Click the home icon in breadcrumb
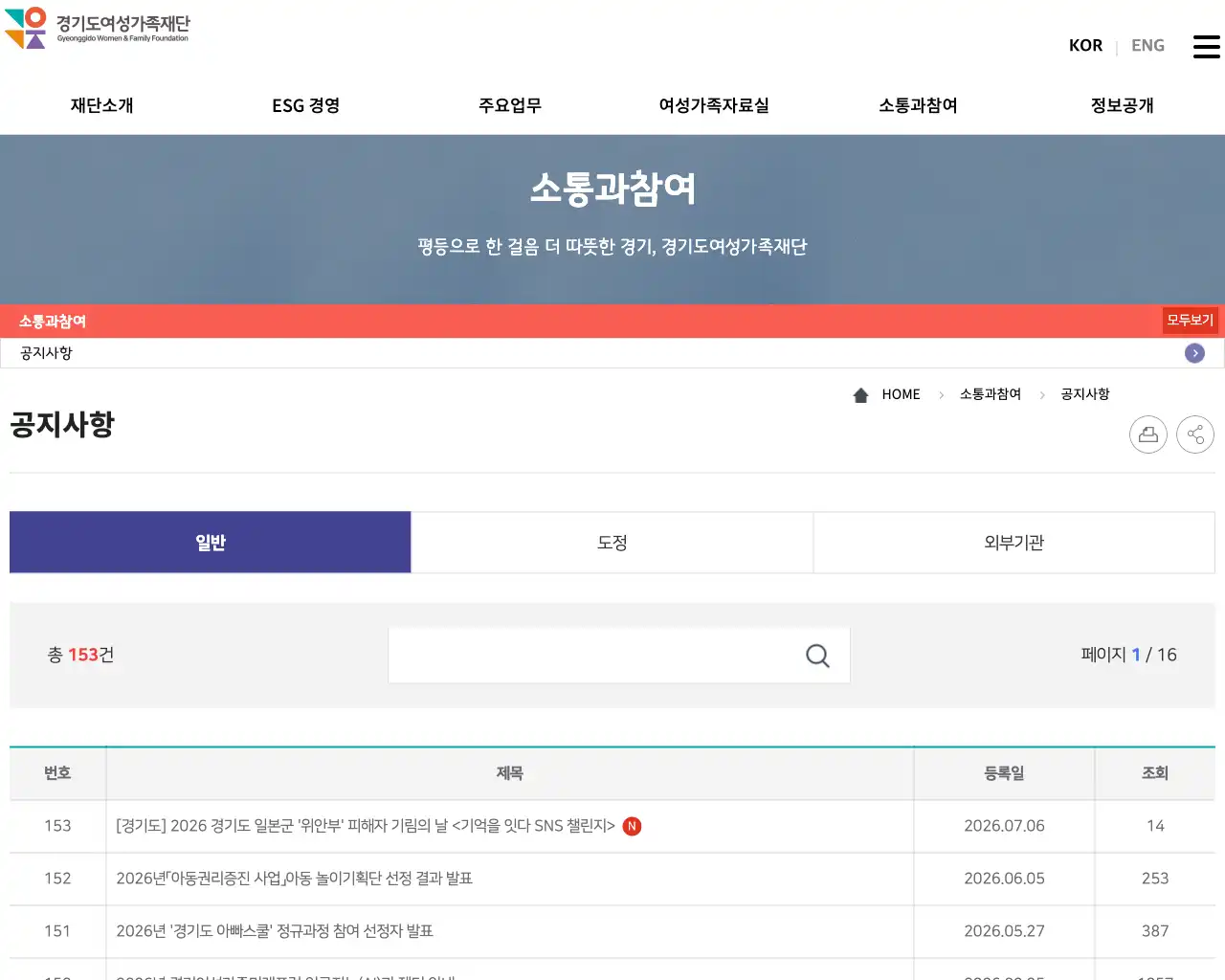Viewport: 1225px width, 980px height. pos(860,394)
